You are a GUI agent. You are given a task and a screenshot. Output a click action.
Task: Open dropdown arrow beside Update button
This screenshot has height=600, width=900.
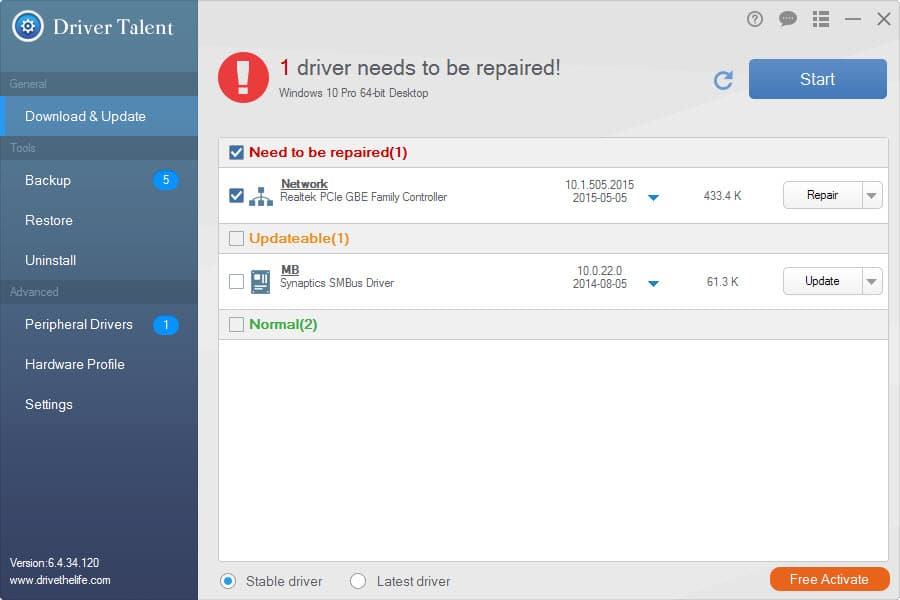point(872,282)
